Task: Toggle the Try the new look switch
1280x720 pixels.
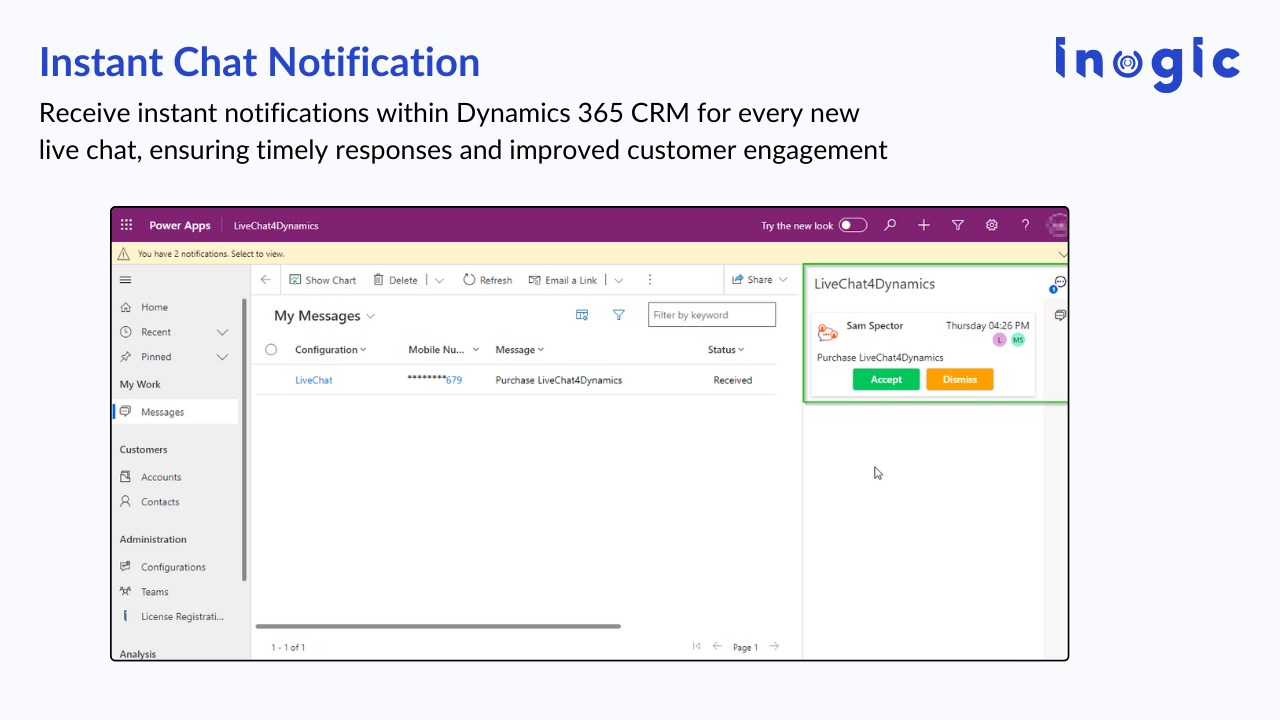Action: coord(853,225)
